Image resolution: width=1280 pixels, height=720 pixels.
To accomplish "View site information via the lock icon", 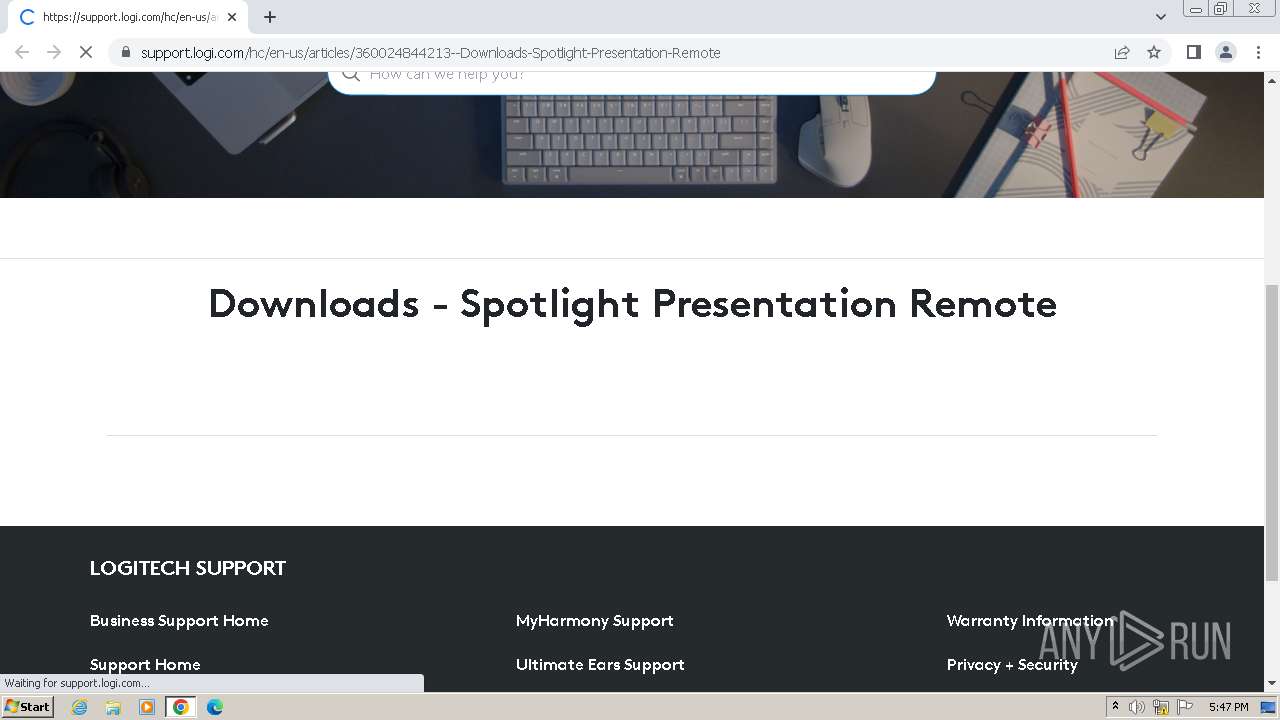I will click(x=126, y=52).
